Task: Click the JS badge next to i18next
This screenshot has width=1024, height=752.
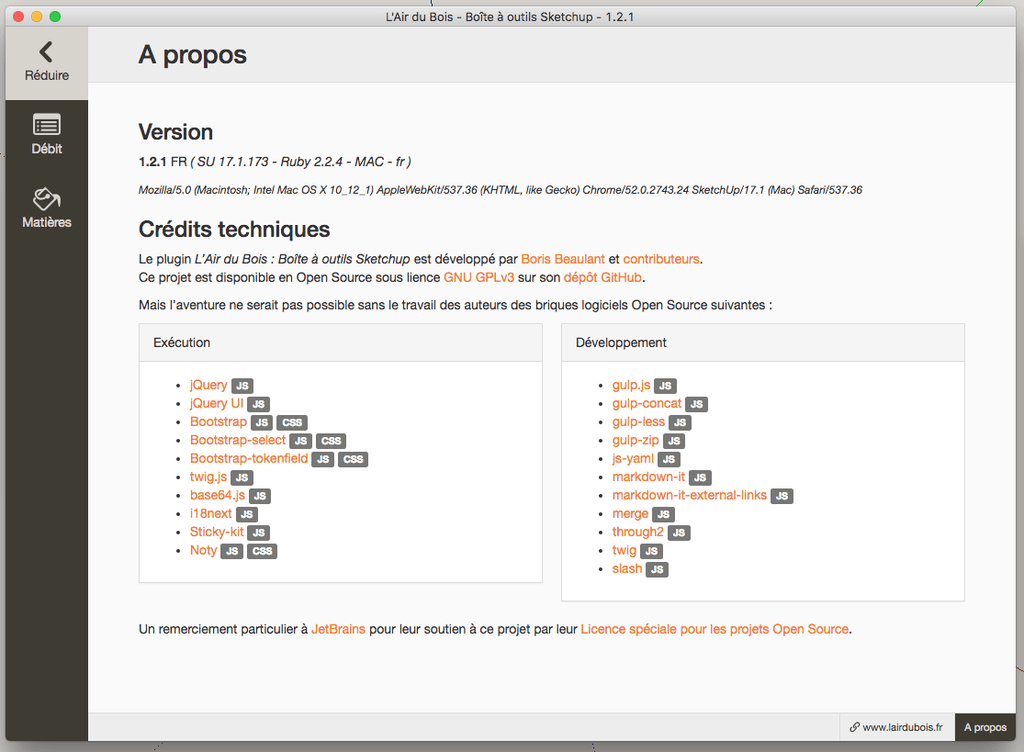Action: 247,514
